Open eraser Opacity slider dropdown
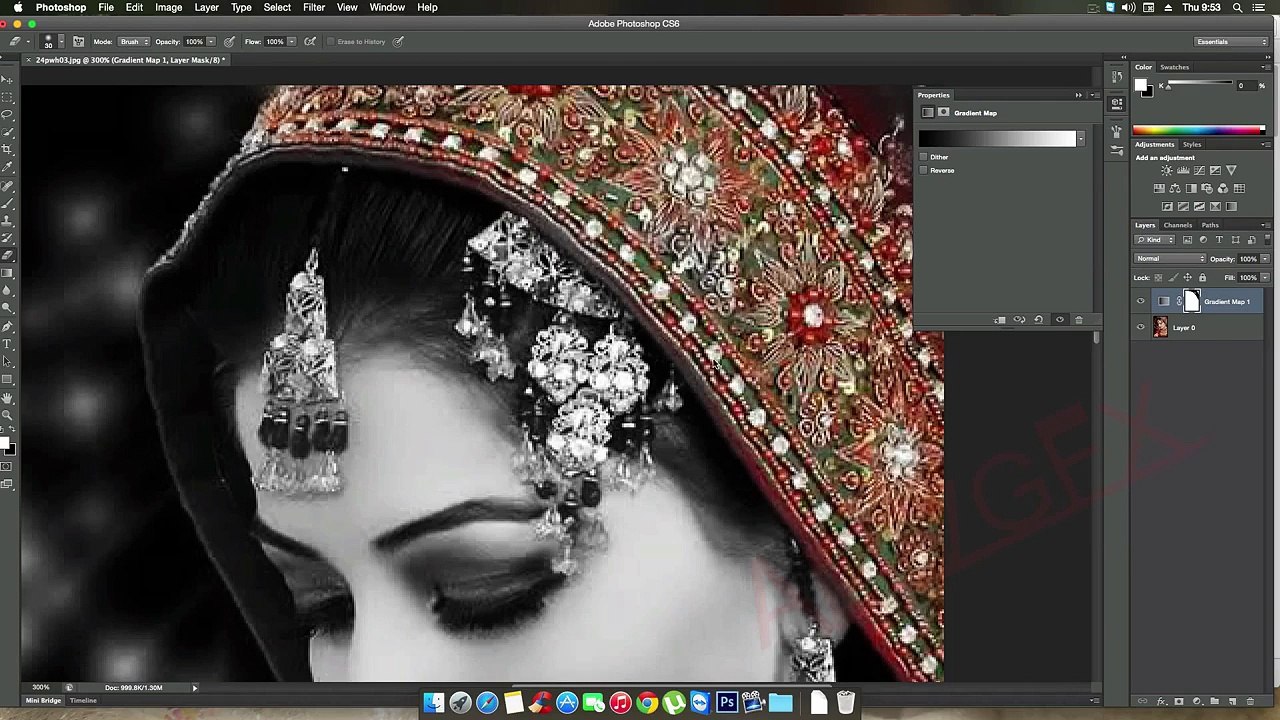 point(211,41)
